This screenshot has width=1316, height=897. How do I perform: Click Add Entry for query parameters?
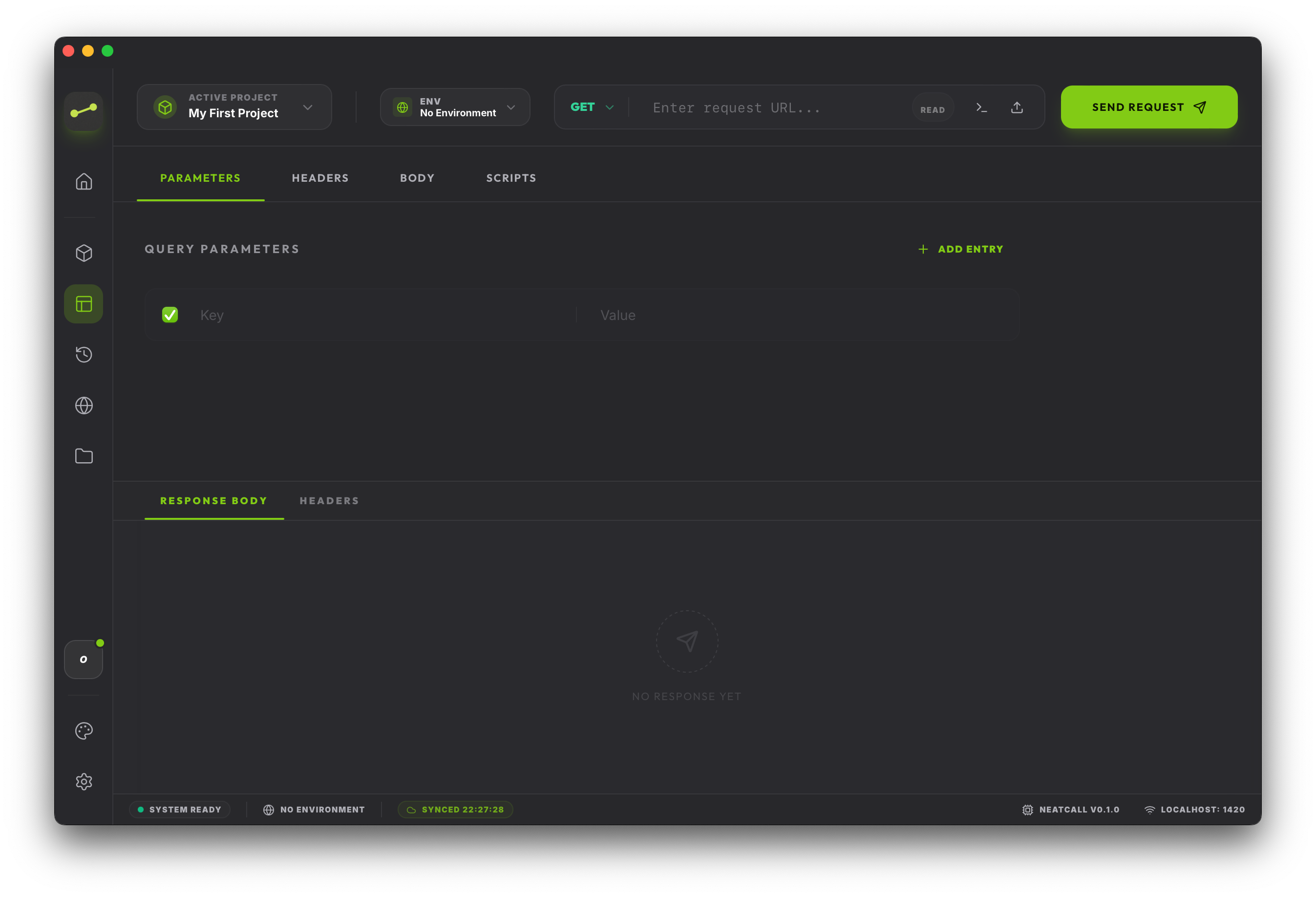pos(960,249)
